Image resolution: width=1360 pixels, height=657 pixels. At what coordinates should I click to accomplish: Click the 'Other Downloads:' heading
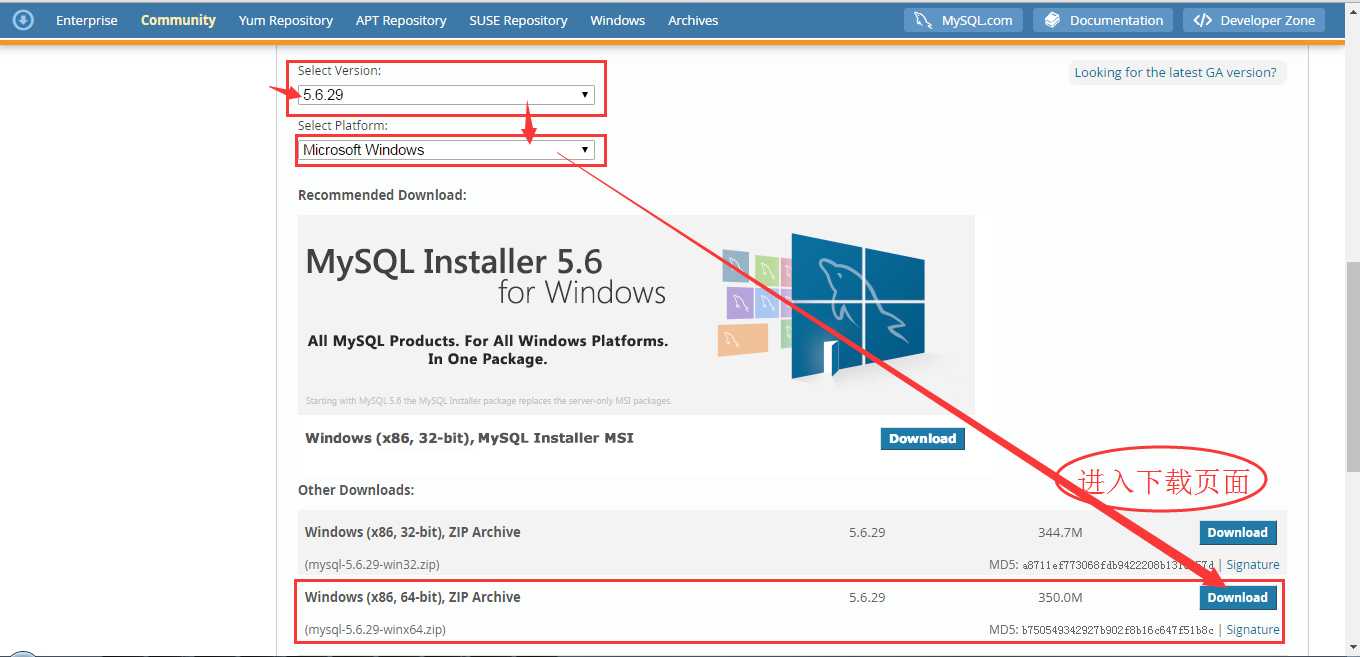click(x=356, y=490)
